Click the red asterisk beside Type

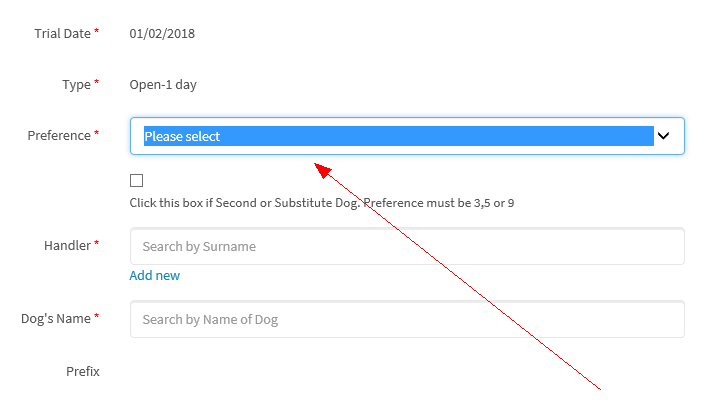click(x=96, y=82)
